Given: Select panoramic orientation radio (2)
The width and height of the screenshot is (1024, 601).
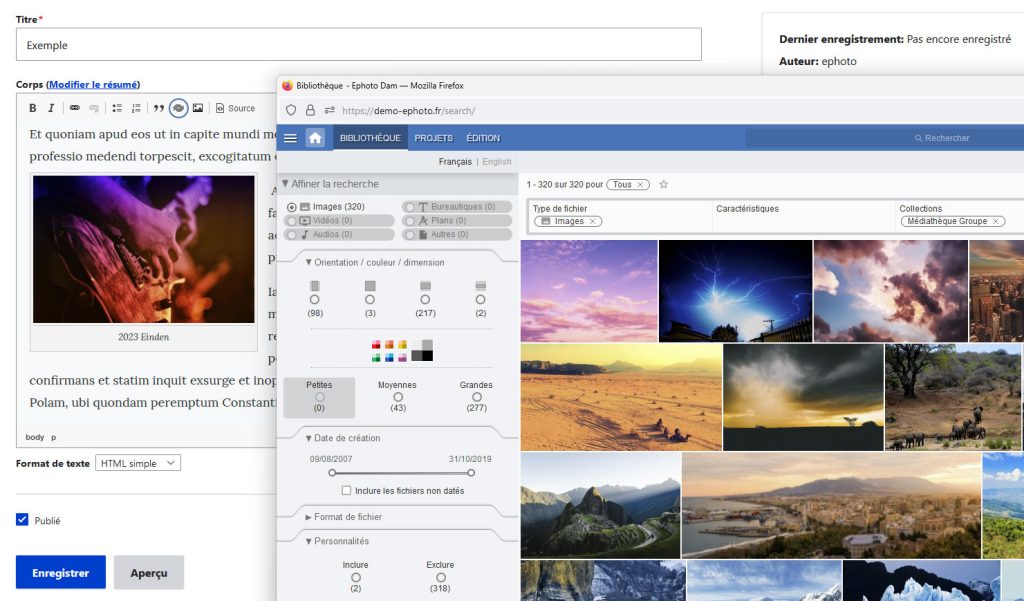Looking at the screenshot, I should click(481, 299).
